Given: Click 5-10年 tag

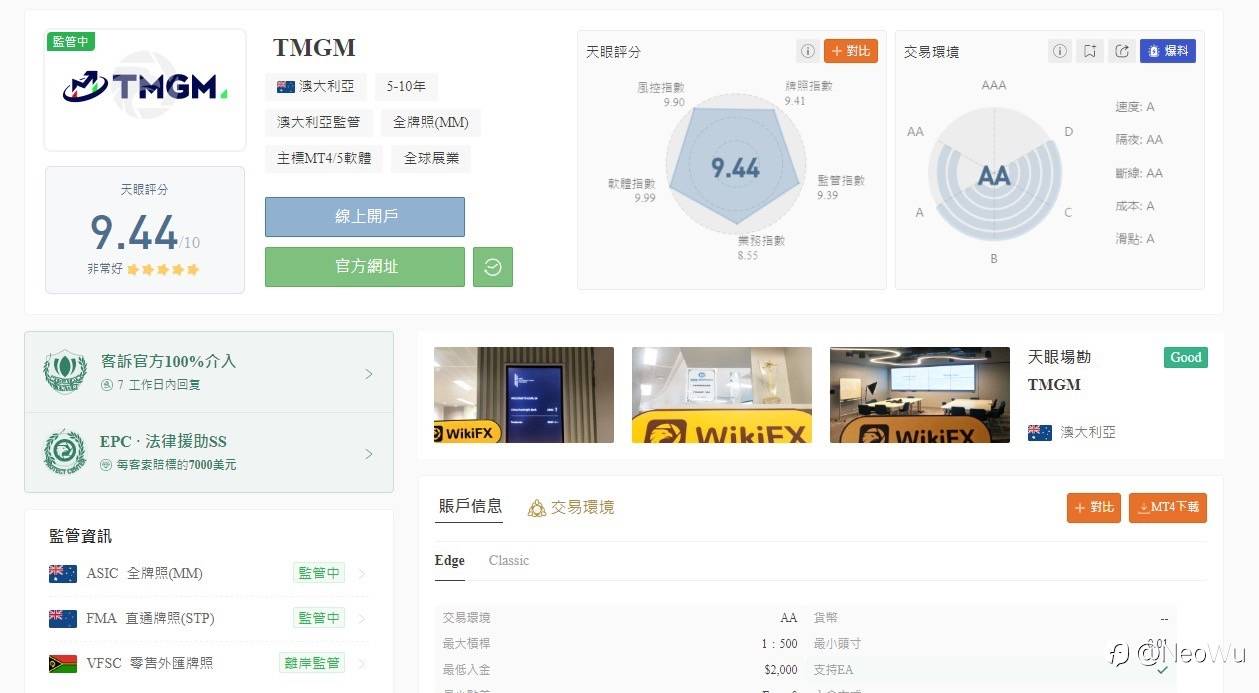Looking at the screenshot, I should 406,87.
